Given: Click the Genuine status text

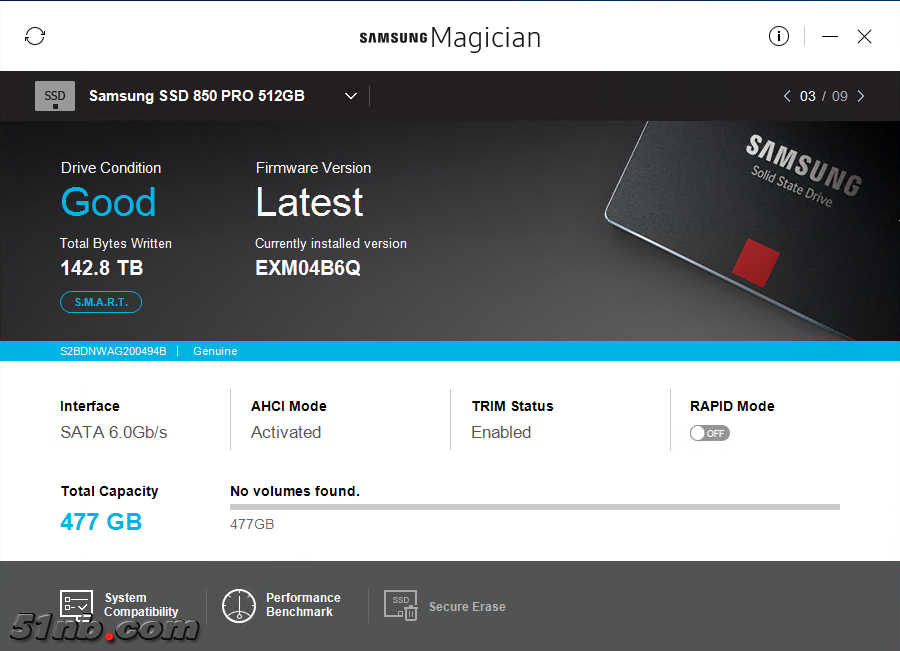Looking at the screenshot, I should coord(215,351).
